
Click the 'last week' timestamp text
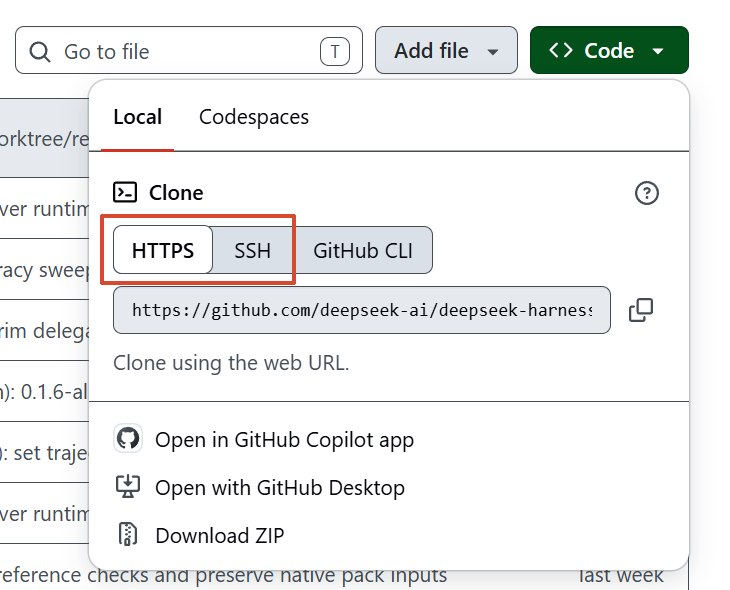(621, 576)
